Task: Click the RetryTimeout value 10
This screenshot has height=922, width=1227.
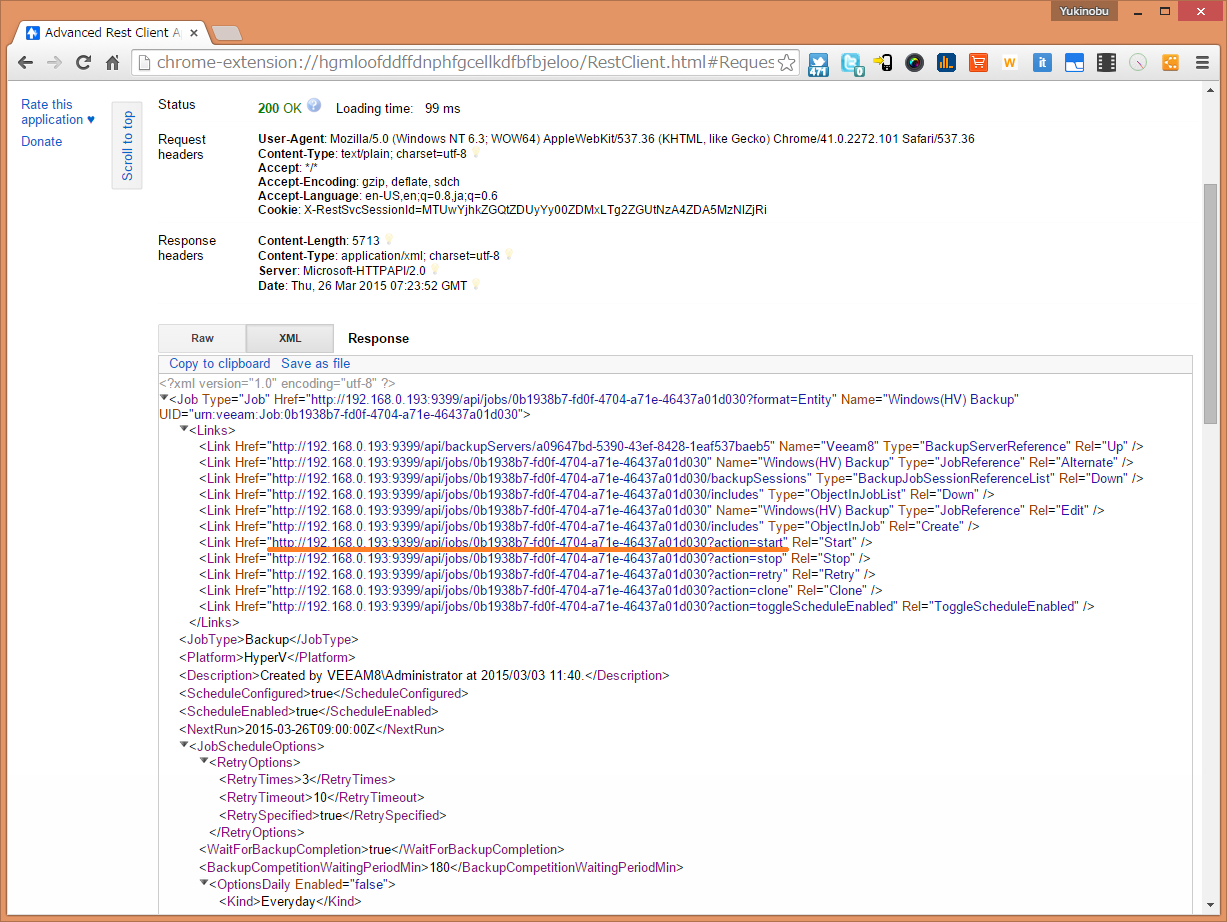Action: 321,797
